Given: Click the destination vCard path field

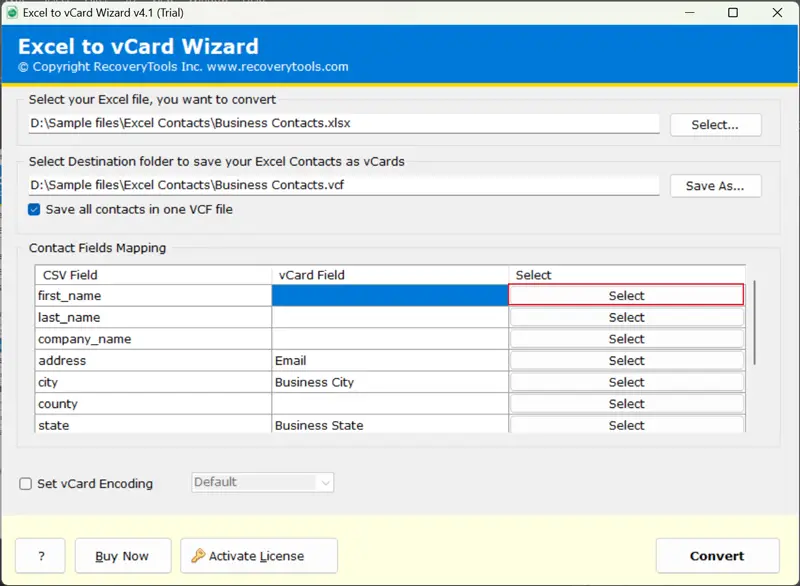Looking at the screenshot, I should 343,185.
